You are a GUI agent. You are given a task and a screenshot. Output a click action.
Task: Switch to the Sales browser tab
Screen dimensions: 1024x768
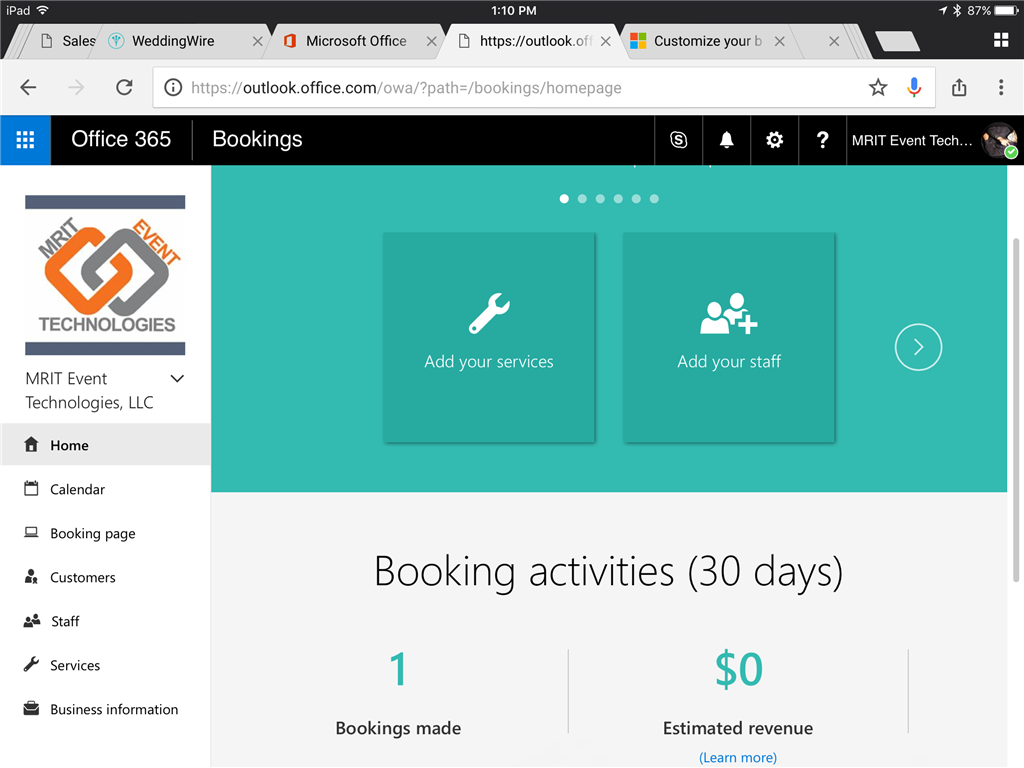(x=68, y=41)
